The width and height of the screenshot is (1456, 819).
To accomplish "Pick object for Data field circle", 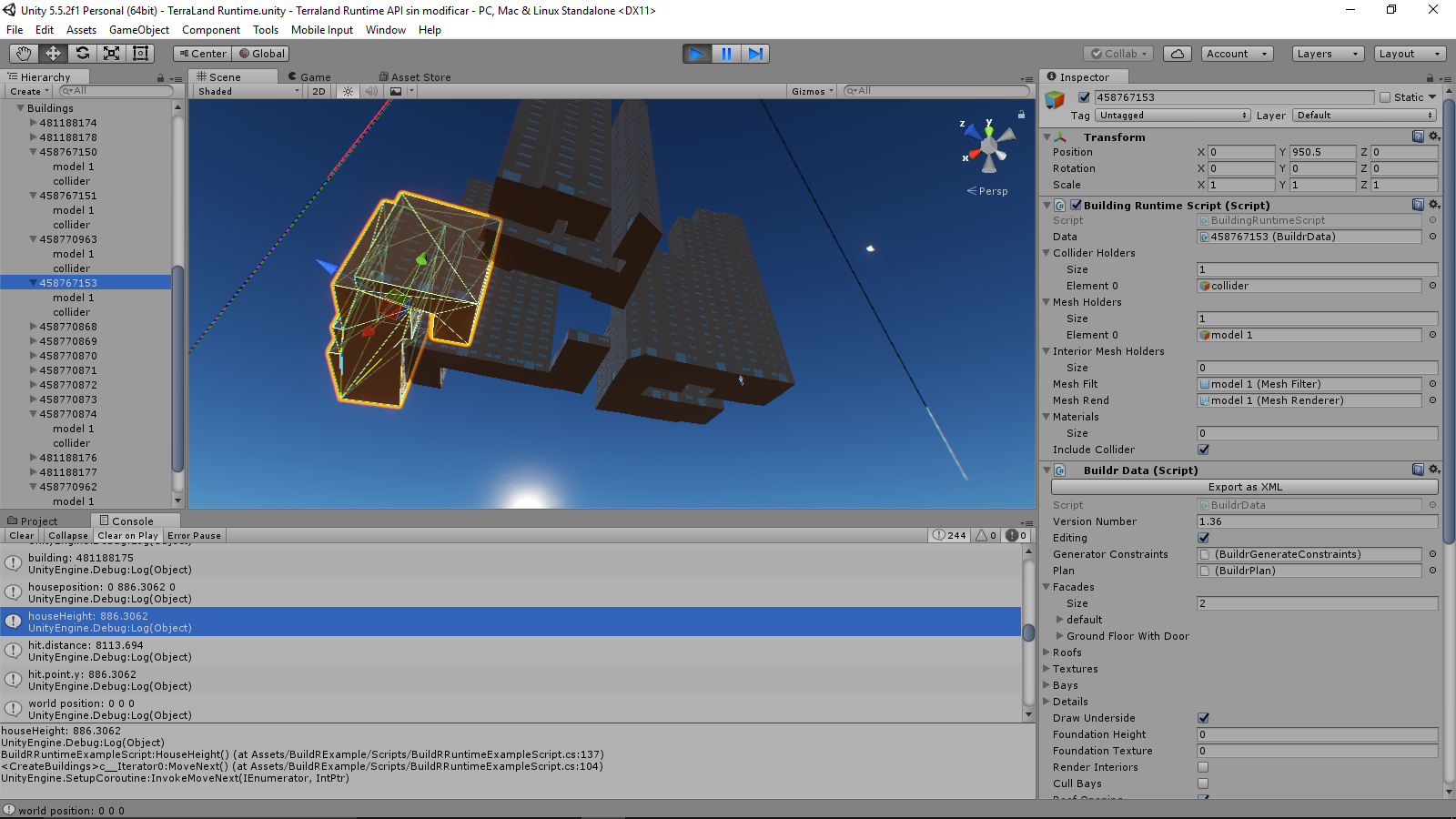I will [1432, 237].
